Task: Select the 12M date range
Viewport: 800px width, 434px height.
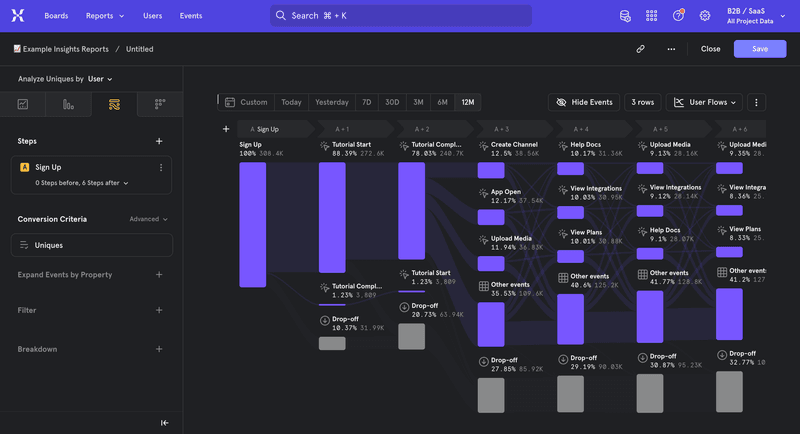Action: click(468, 102)
